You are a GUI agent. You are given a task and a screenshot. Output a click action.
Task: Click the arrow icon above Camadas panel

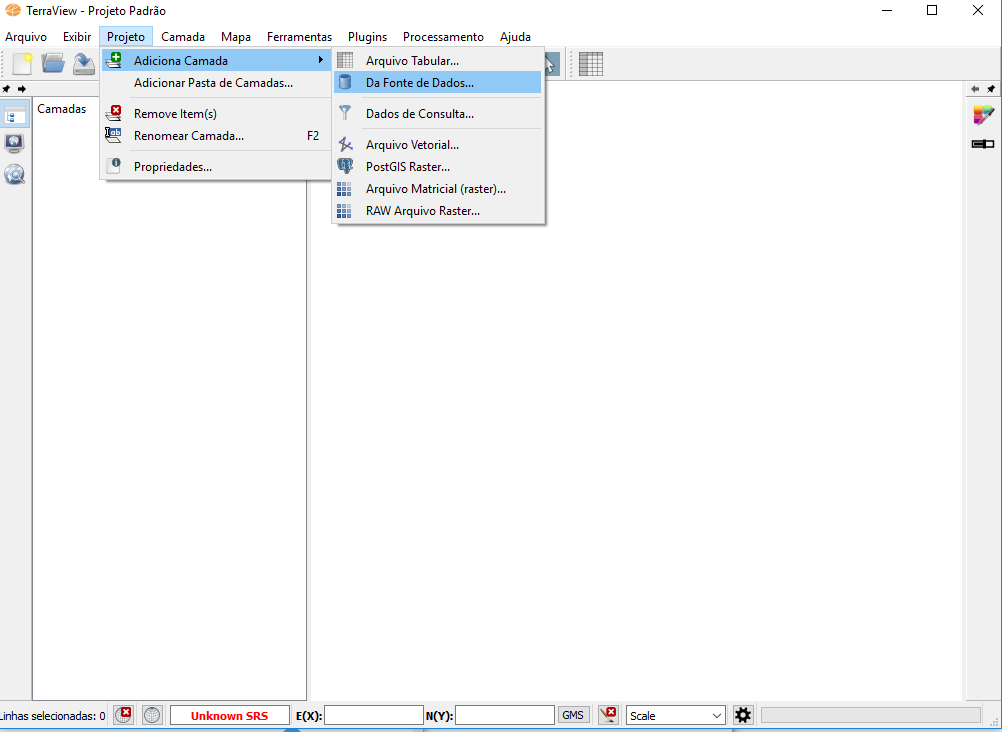click(x=22, y=89)
